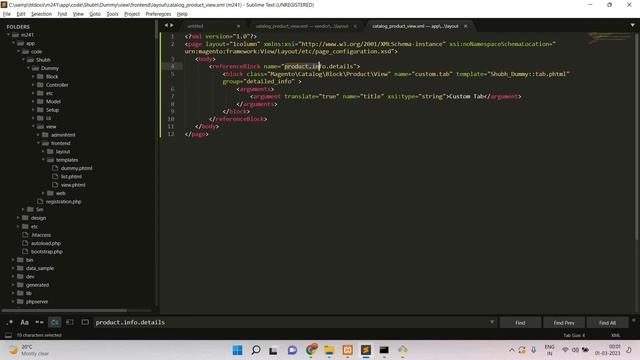This screenshot has width=640, height=360.
Task: Open dummy.phtml file in sidebar
Action: tap(76, 168)
